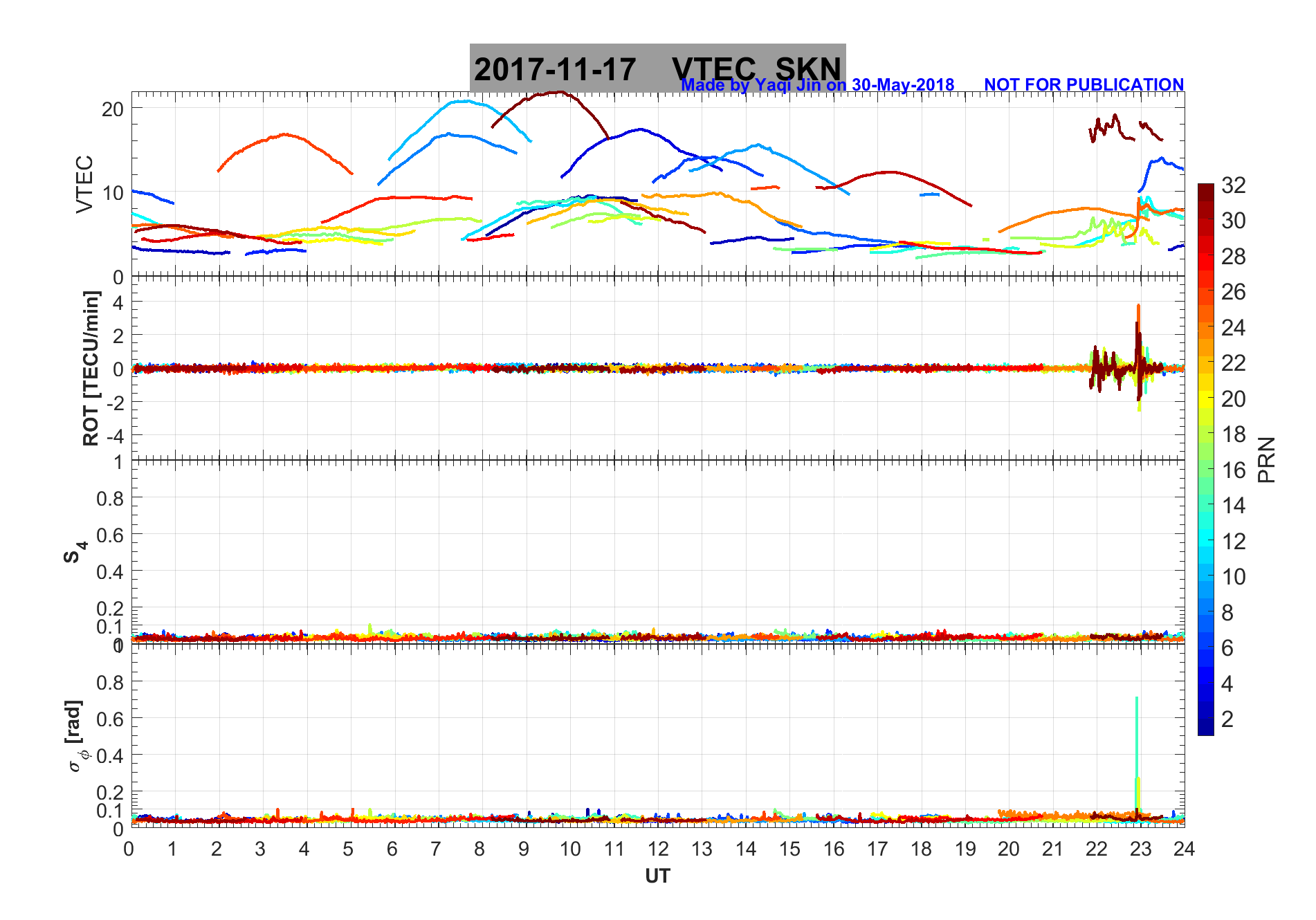Click the "PRN" colorbar label

(x=1267, y=460)
